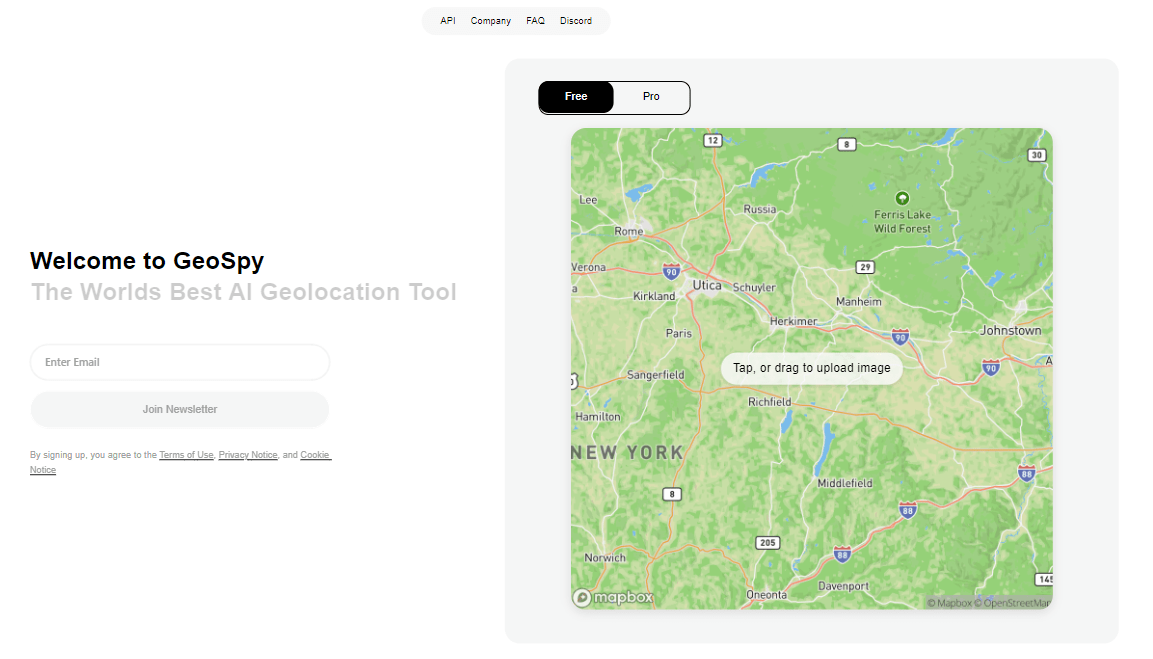Open the API page

click(x=447, y=20)
